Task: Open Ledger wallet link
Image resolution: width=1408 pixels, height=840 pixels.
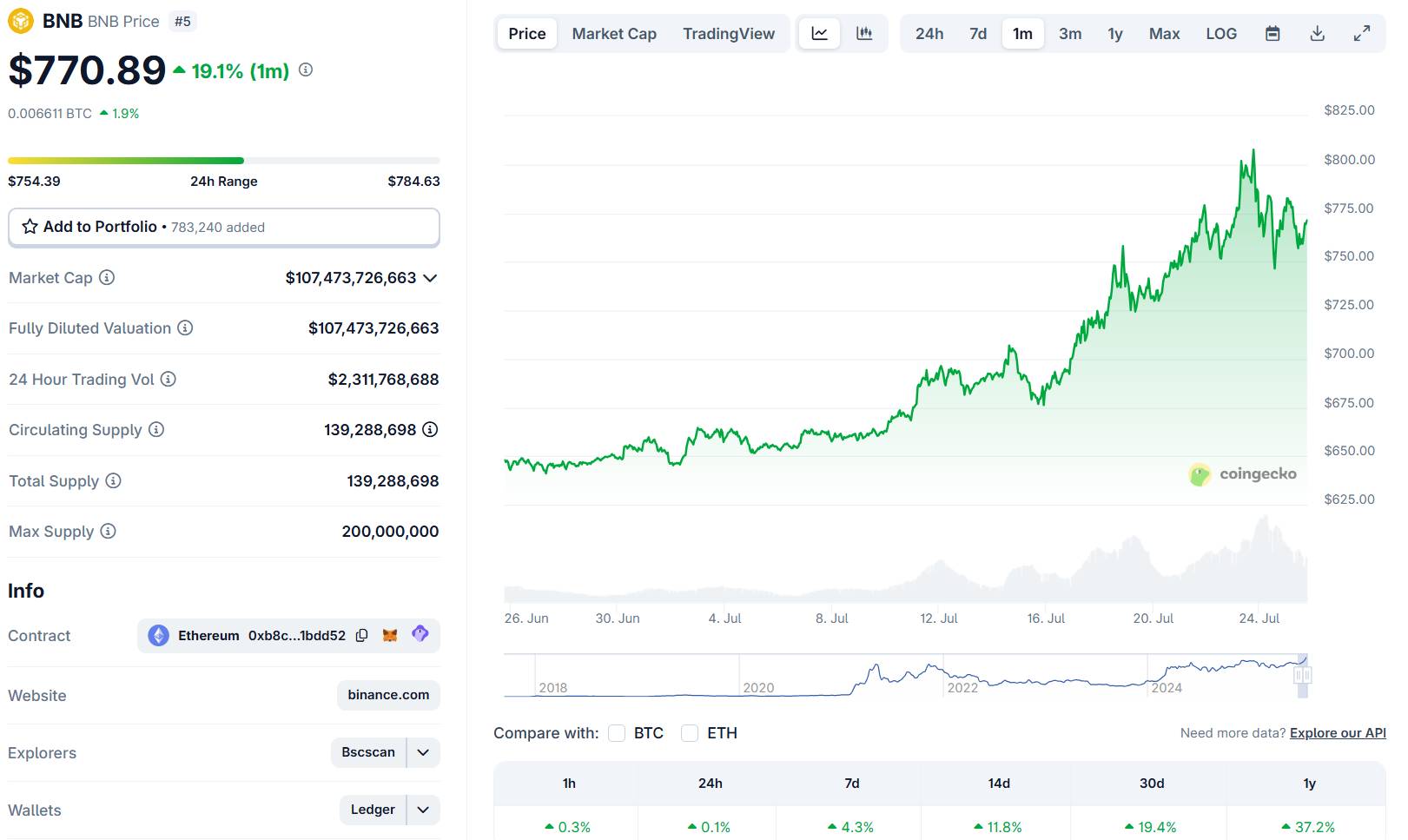Action: point(373,810)
